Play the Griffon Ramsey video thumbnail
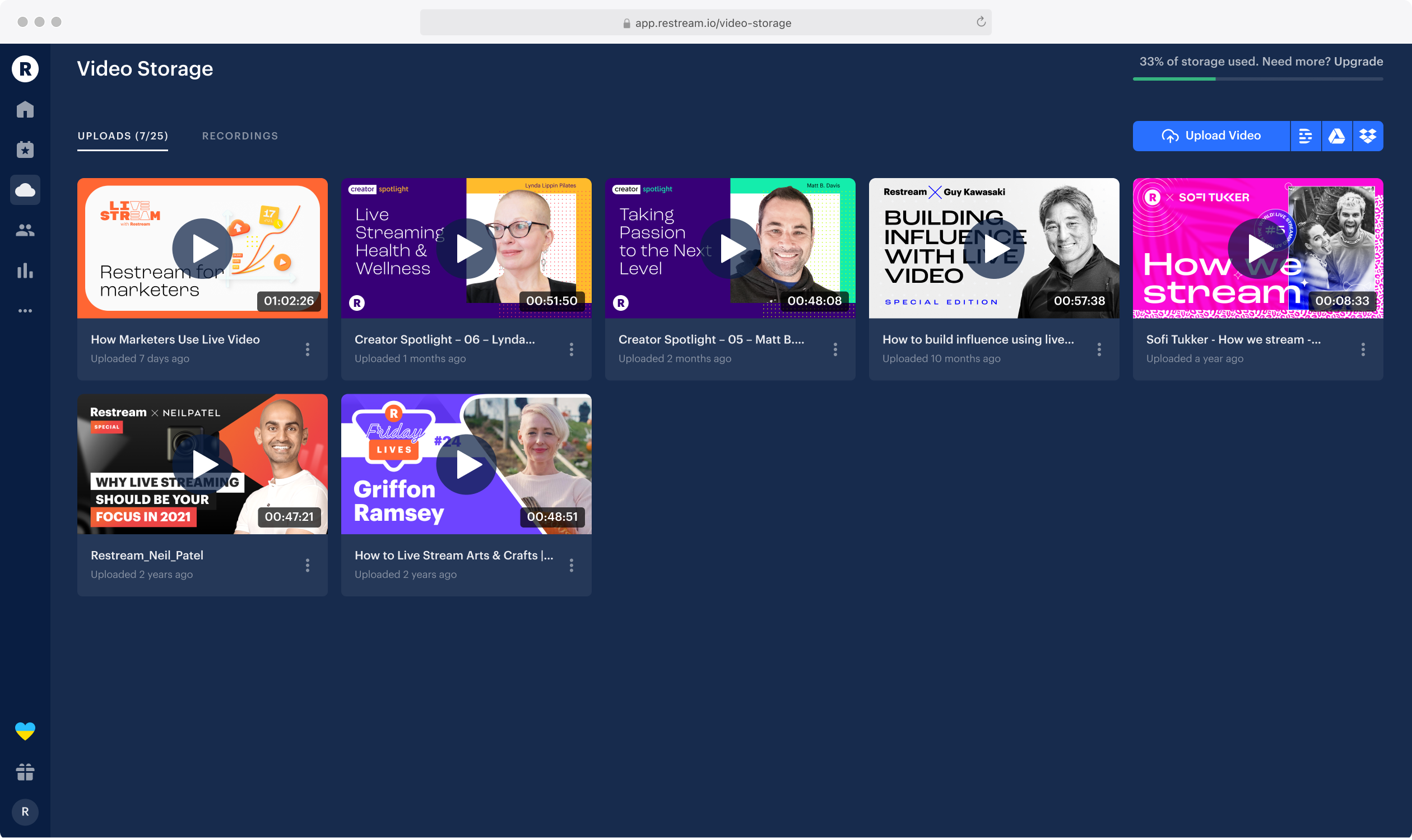 click(466, 464)
